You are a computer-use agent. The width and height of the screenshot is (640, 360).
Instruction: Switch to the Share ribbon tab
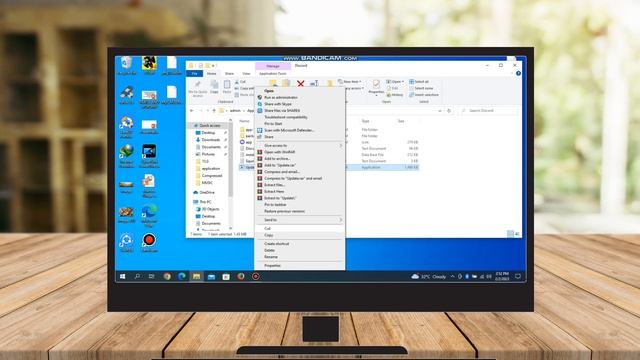pyautogui.click(x=229, y=73)
